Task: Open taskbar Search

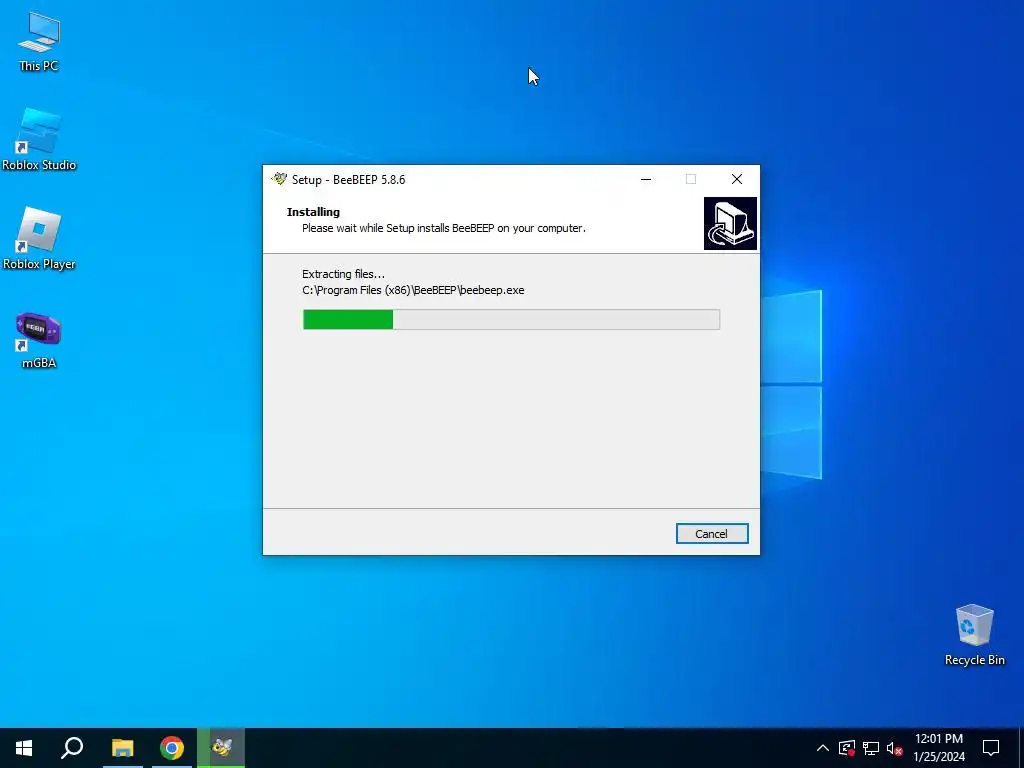Action: tap(72, 748)
